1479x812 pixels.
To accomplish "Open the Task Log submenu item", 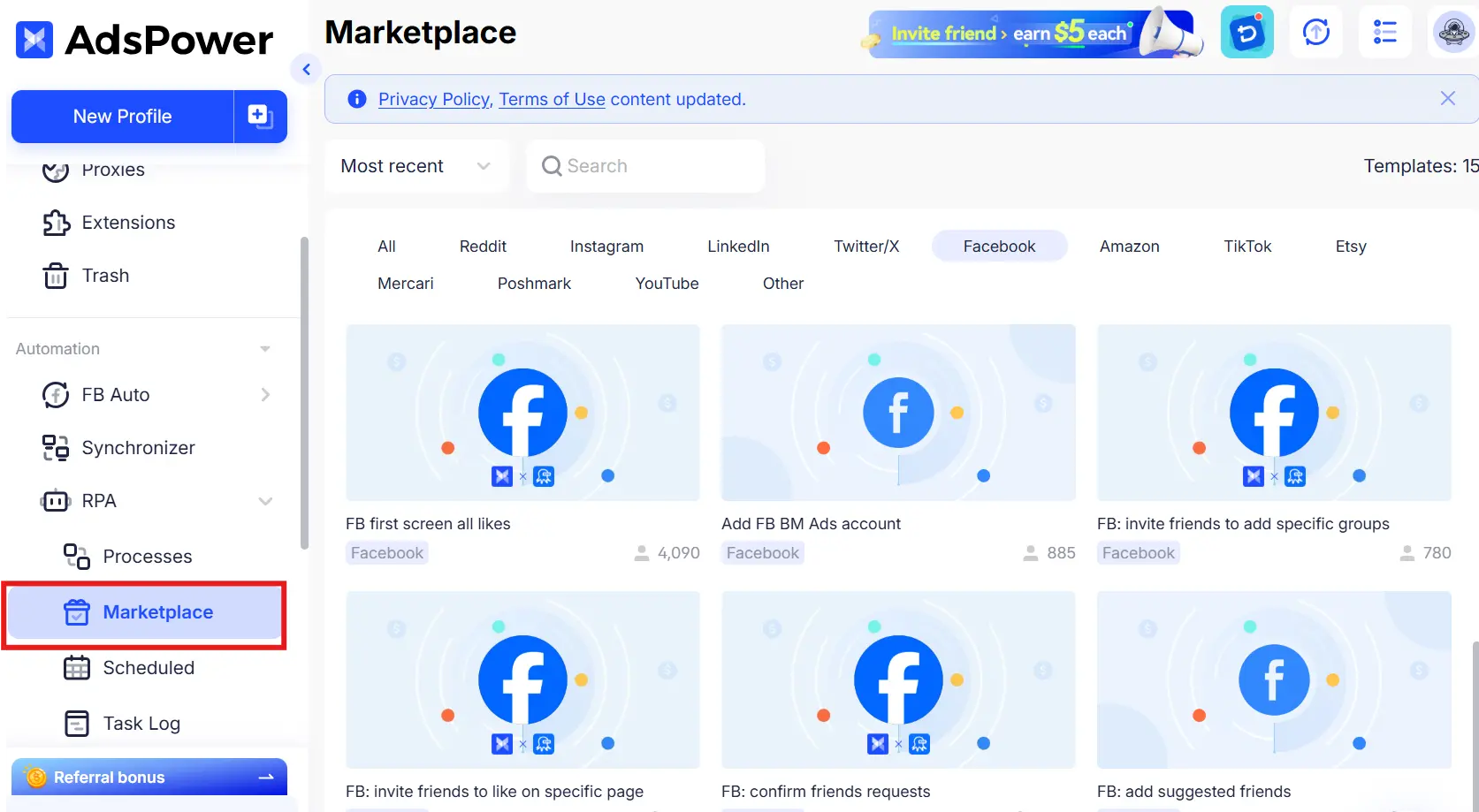I will [x=141, y=724].
